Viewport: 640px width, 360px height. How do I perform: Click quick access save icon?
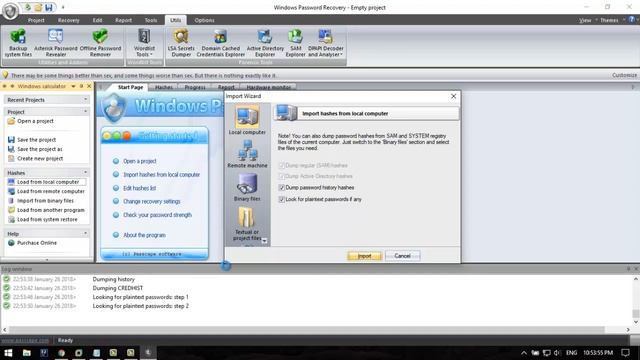click(x=49, y=7)
